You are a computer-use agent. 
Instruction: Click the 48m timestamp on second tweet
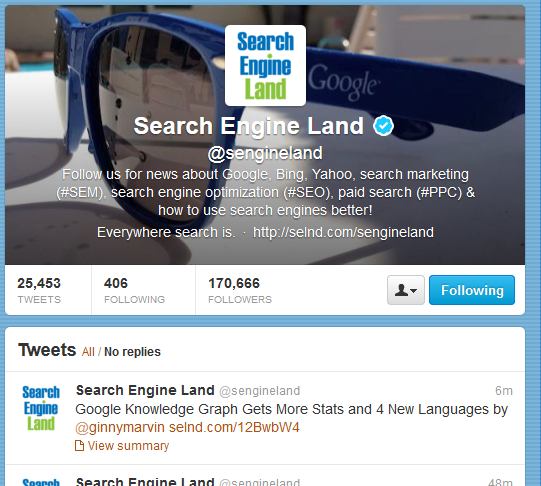[x=501, y=482]
